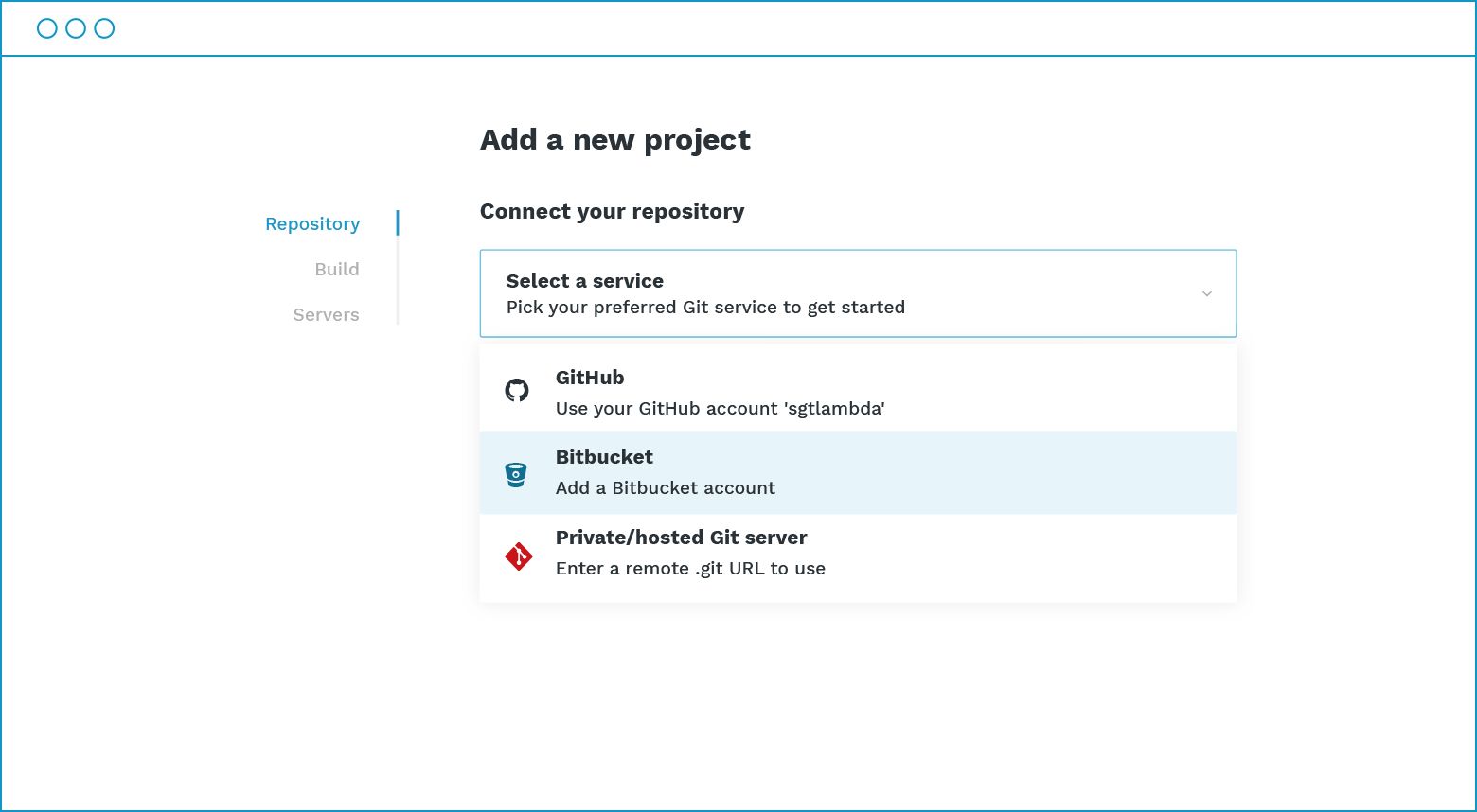This screenshot has width=1477, height=812.
Task: Click the first window control circle
Action: click(x=47, y=28)
